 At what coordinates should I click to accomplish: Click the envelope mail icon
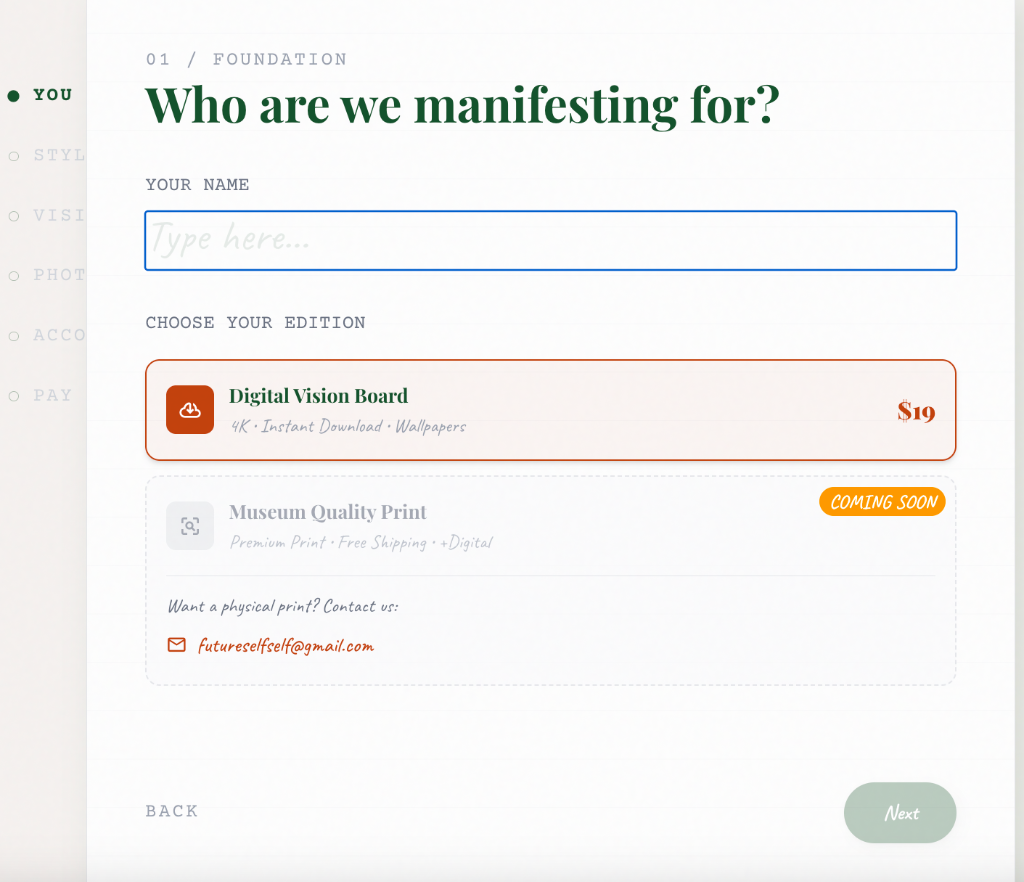coord(177,645)
